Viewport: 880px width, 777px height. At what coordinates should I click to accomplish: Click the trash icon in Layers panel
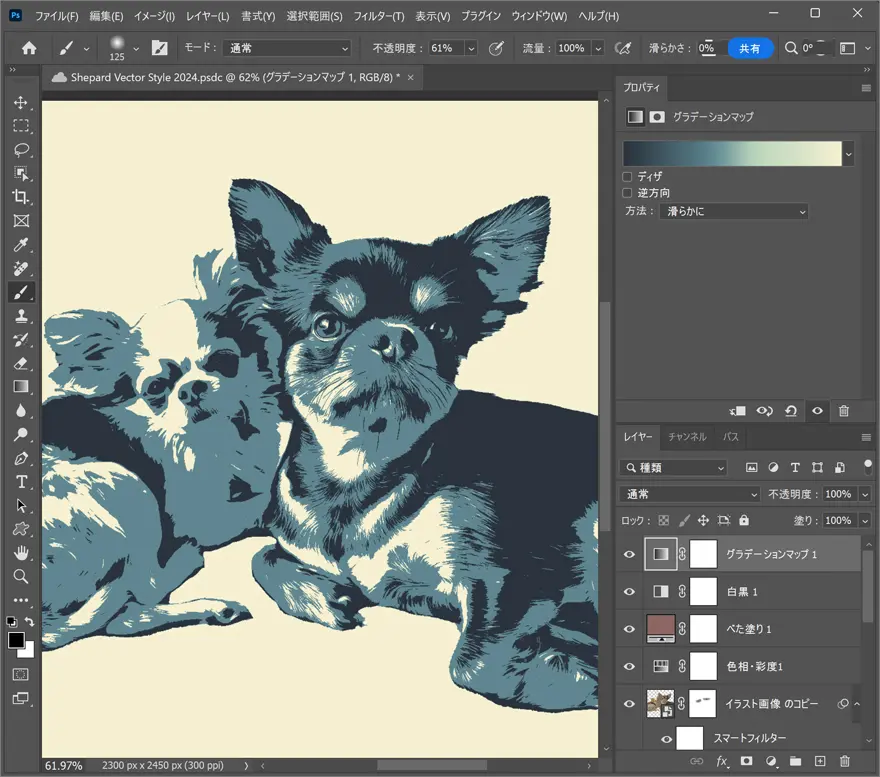click(844, 762)
